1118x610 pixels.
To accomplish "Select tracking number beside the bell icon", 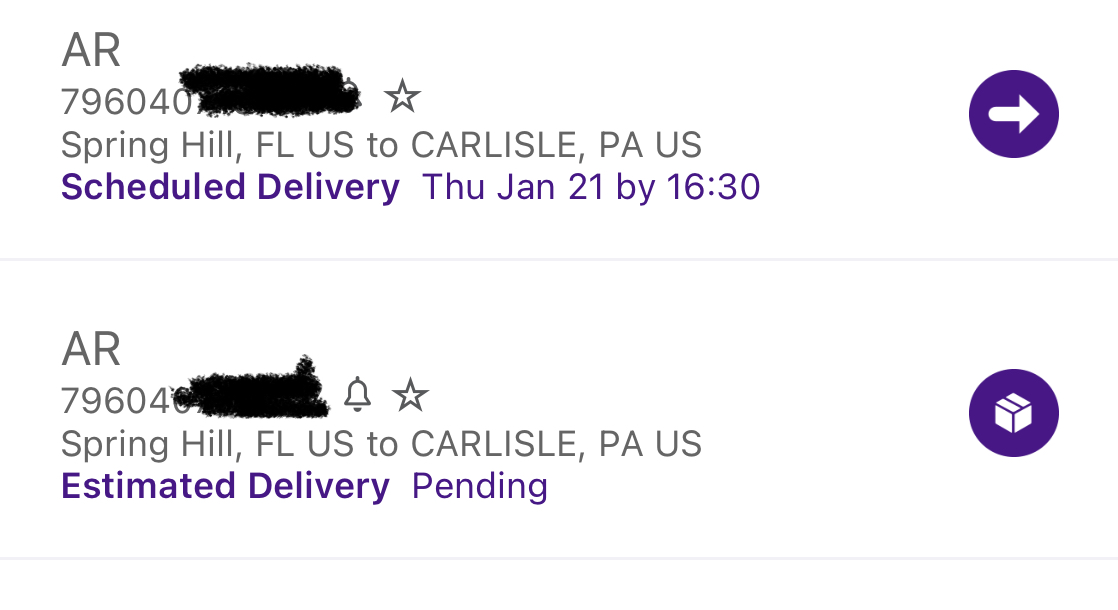I will (x=195, y=398).
